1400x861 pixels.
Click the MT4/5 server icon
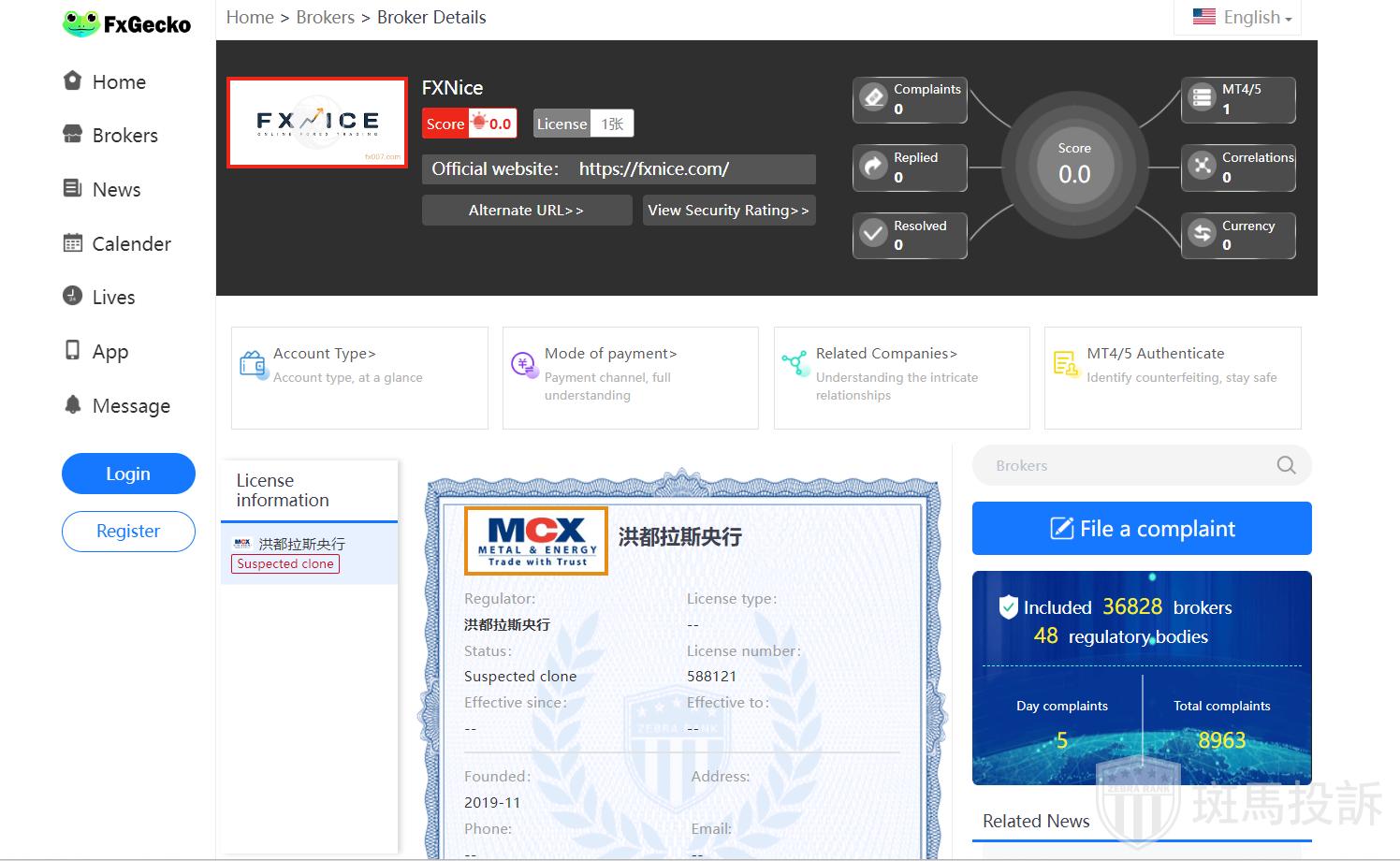pyautogui.click(x=1202, y=98)
